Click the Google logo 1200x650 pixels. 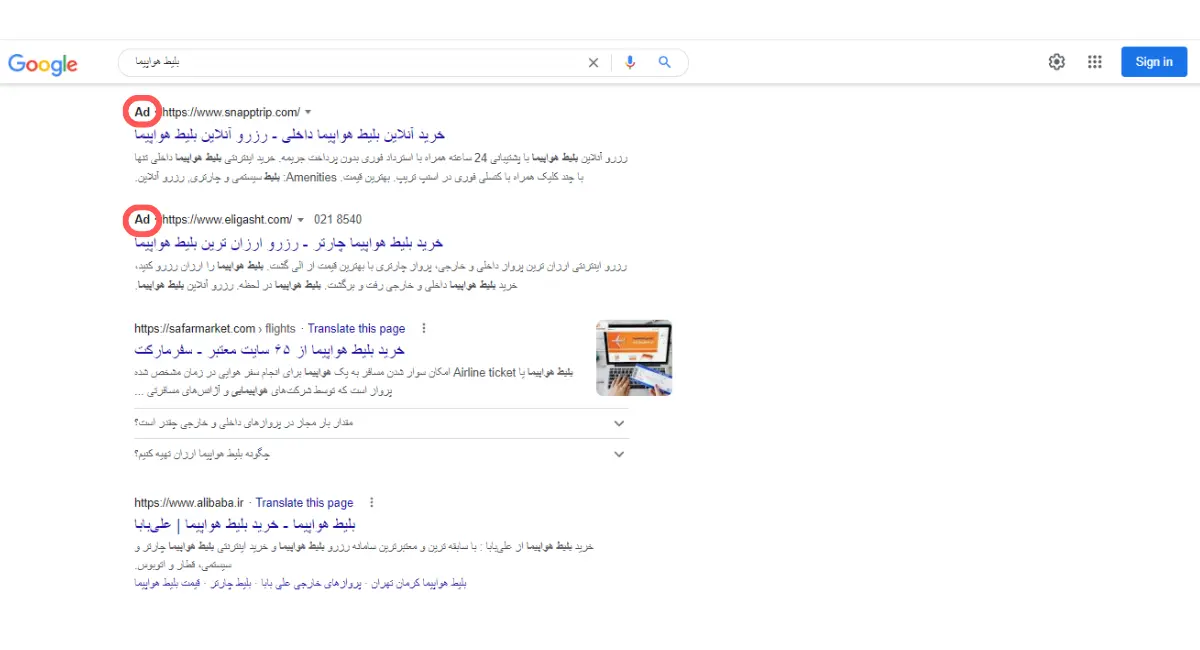point(43,63)
